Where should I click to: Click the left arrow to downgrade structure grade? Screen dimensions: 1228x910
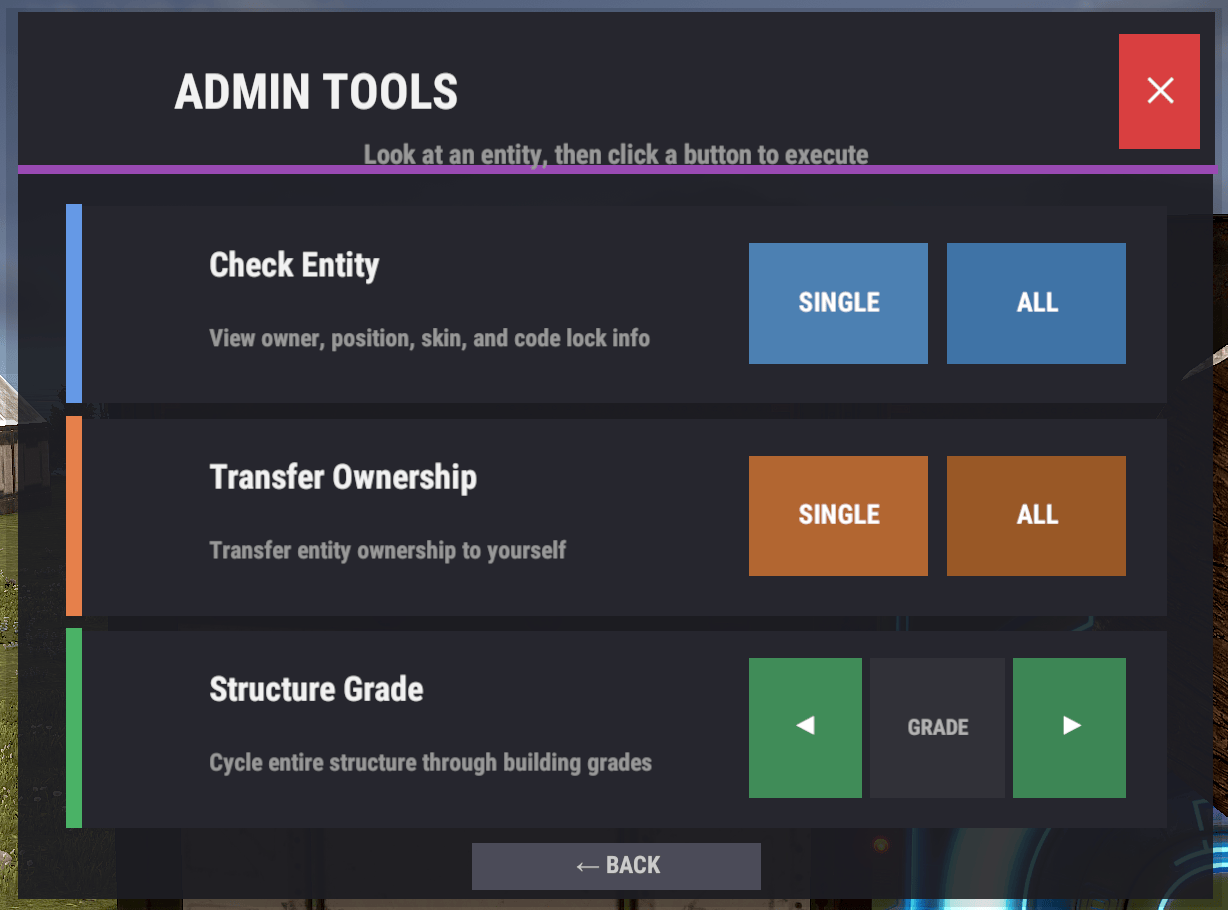pos(805,727)
